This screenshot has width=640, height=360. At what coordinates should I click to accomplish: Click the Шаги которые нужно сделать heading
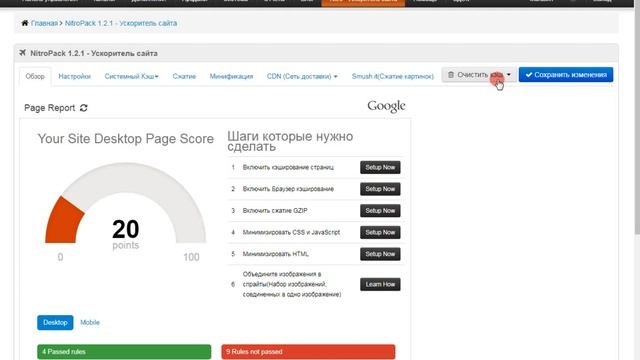(x=290, y=141)
